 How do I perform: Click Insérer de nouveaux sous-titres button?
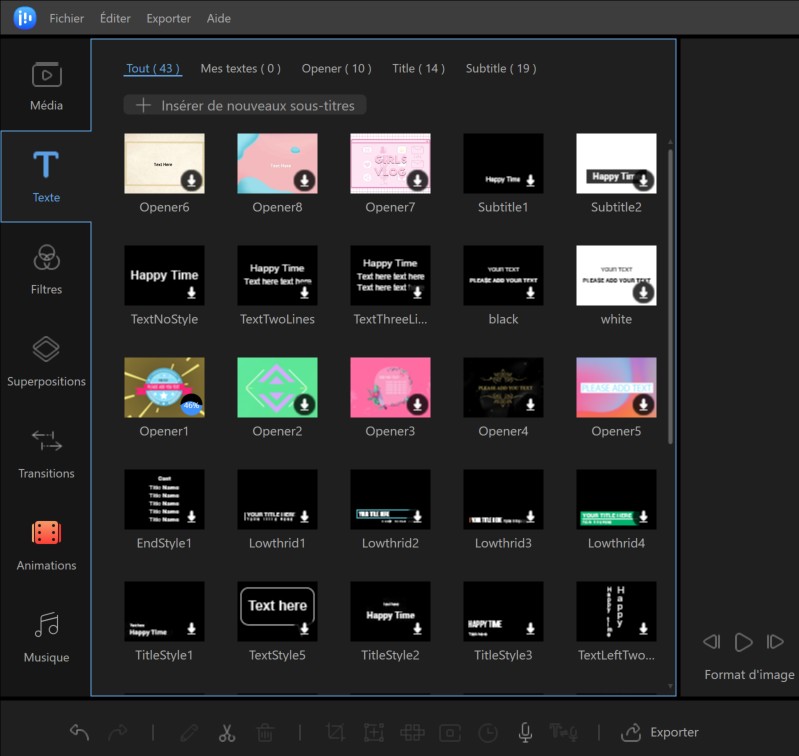(x=246, y=105)
